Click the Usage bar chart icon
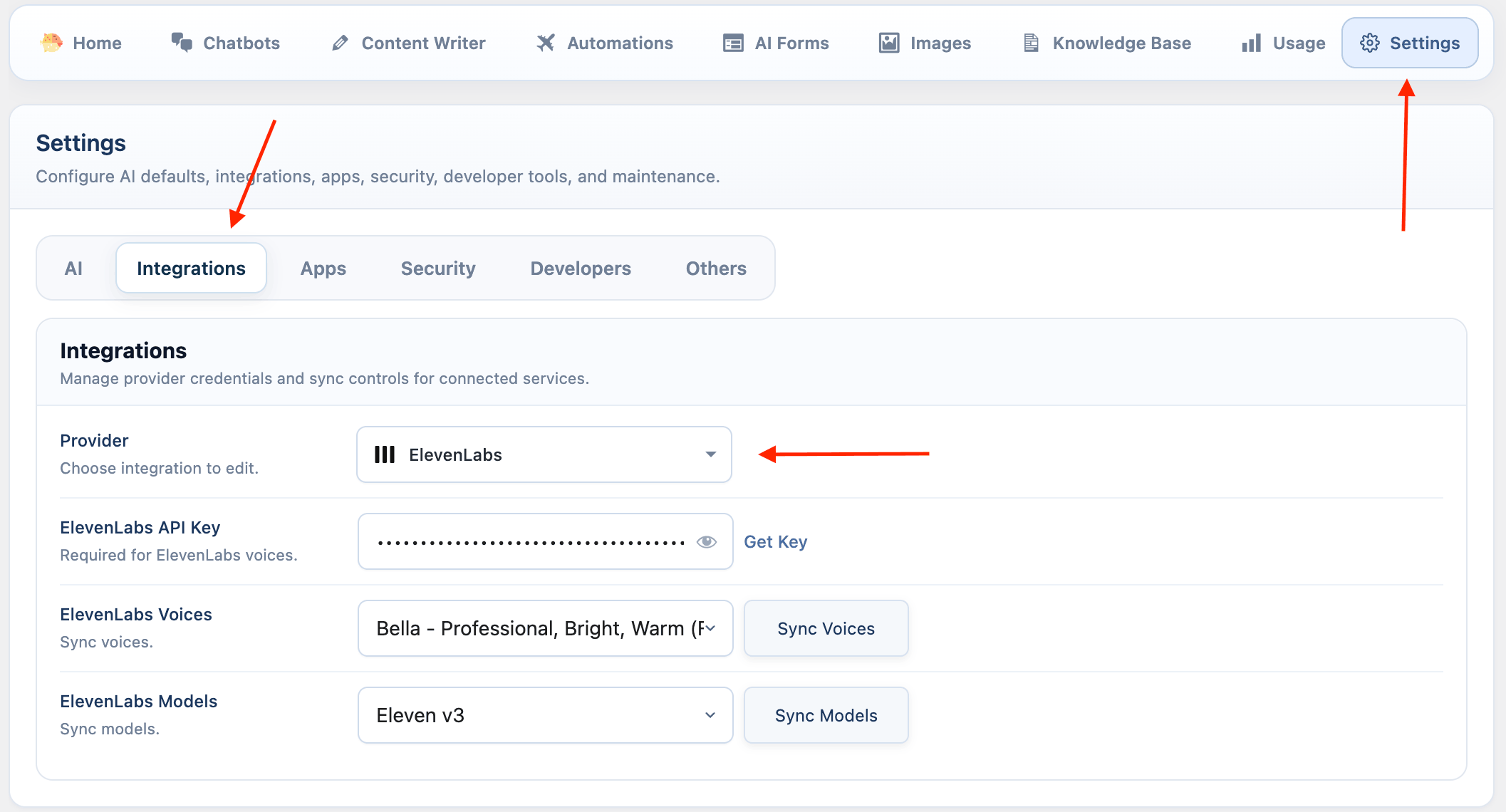 pyautogui.click(x=1252, y=43)
